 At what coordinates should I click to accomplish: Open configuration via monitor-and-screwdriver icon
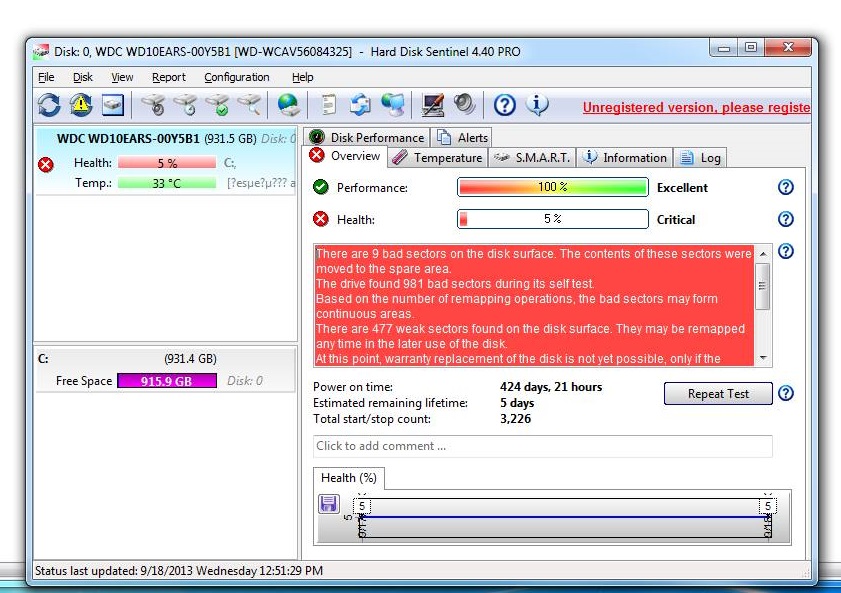pos(432,105)
